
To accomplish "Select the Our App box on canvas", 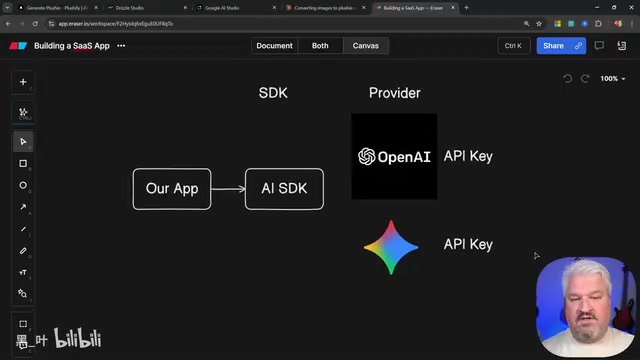I will click(x=172, y=189).
